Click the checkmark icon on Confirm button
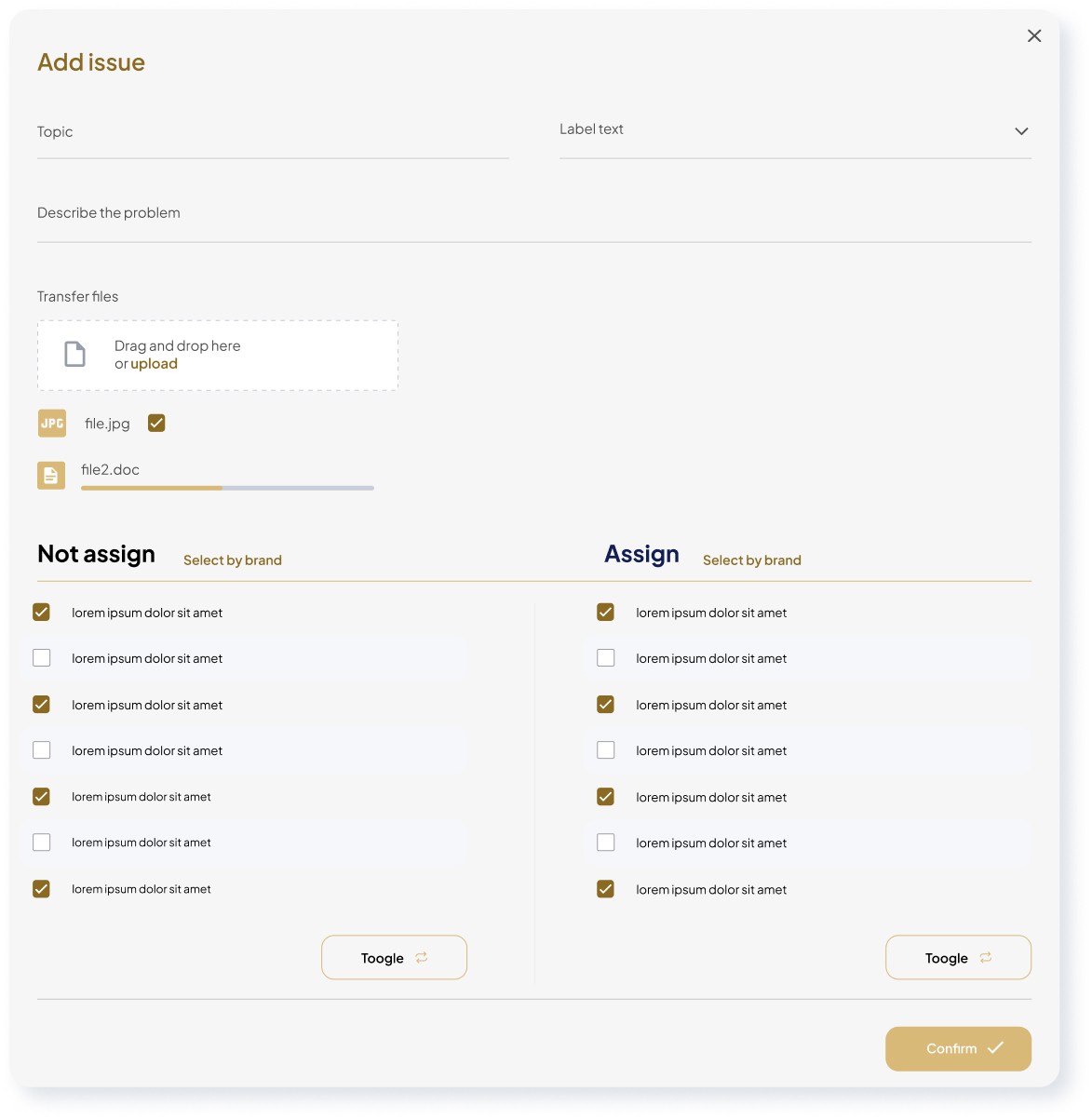Image resolution: width=1092 pixels, height=1119 pixels. pos(995,1048)
